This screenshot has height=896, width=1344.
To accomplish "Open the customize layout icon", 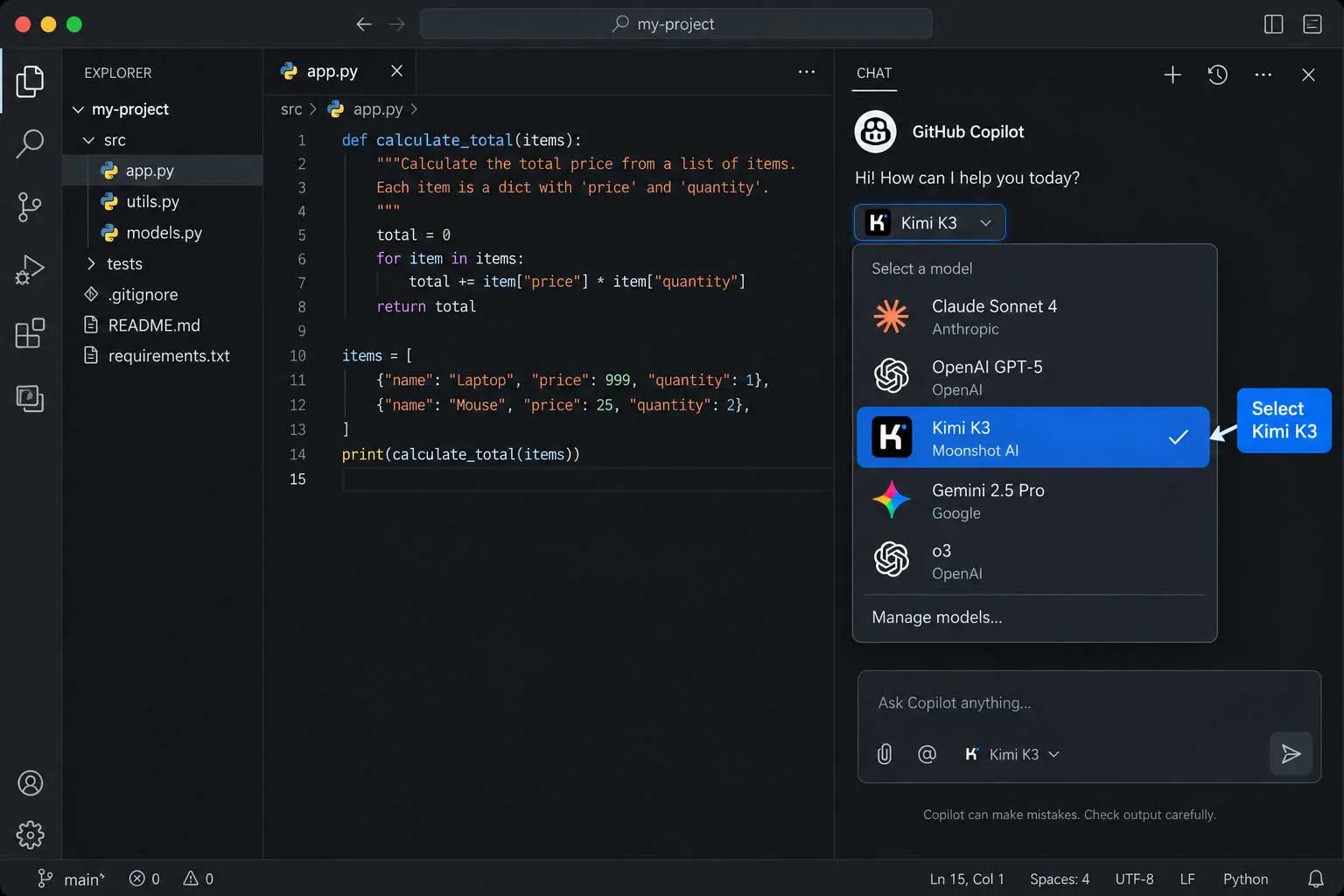I will (1312, 24).
